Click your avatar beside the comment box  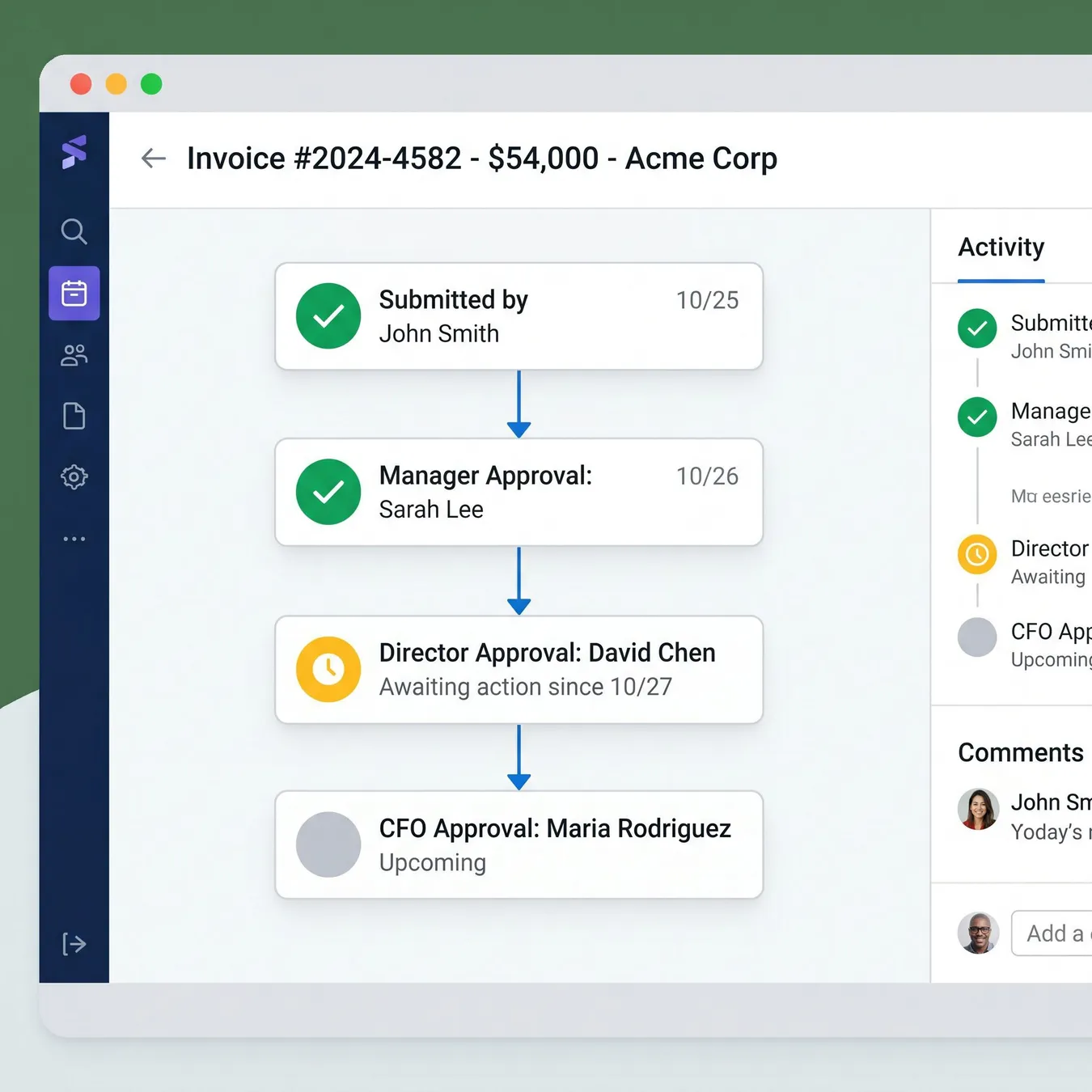(978, 933)
